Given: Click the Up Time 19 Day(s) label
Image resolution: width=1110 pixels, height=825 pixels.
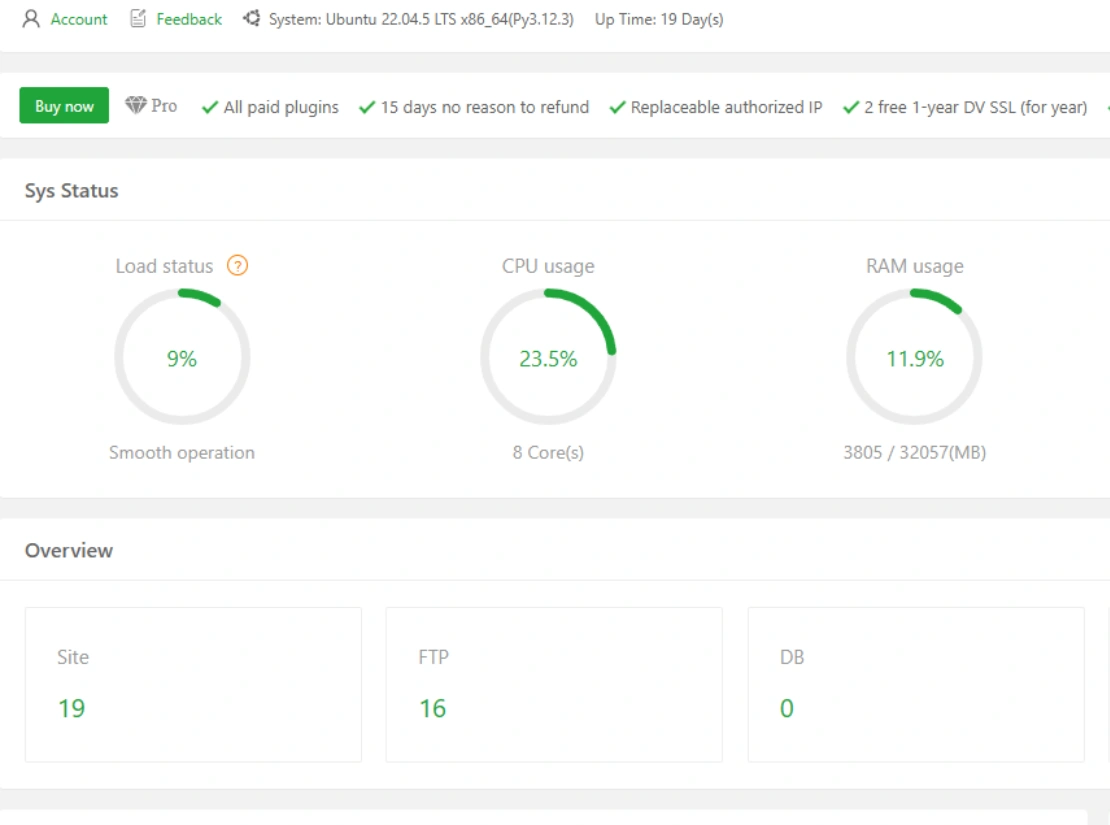Looking at the screenshot, I should (658, 20).
